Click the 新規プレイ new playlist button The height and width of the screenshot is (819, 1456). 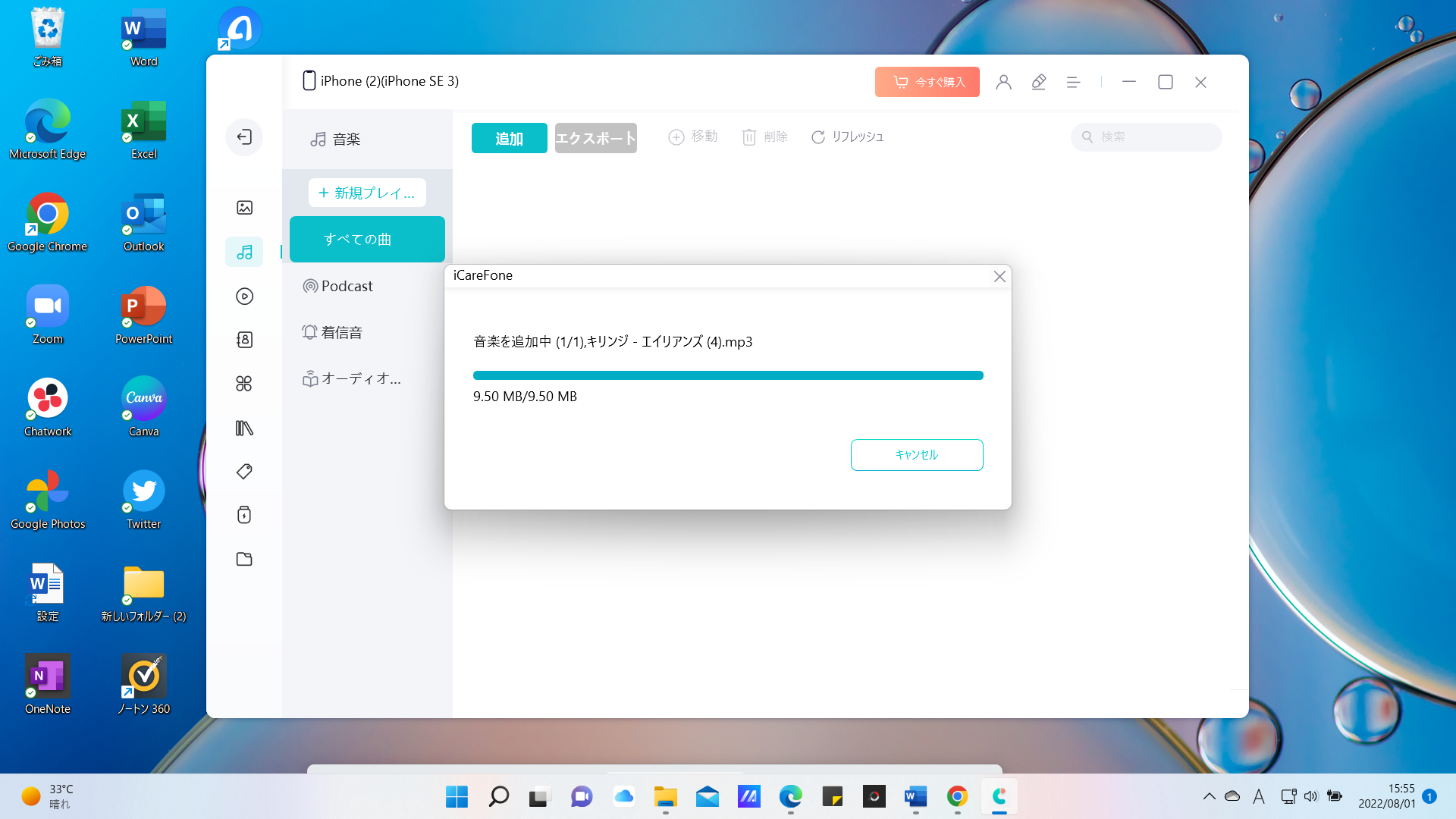coord(367,193)
